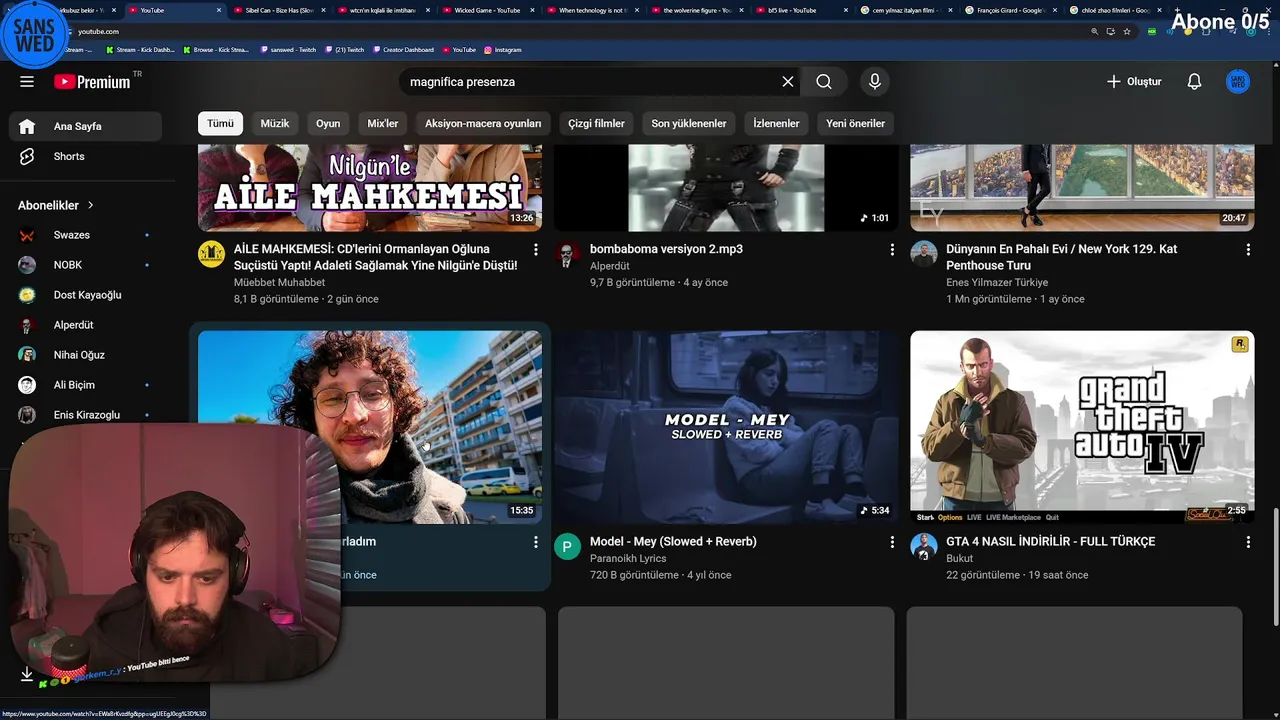Open the Swazes subscription channel
Viewport: 1280px width, 720px height.
click(85, 235)
